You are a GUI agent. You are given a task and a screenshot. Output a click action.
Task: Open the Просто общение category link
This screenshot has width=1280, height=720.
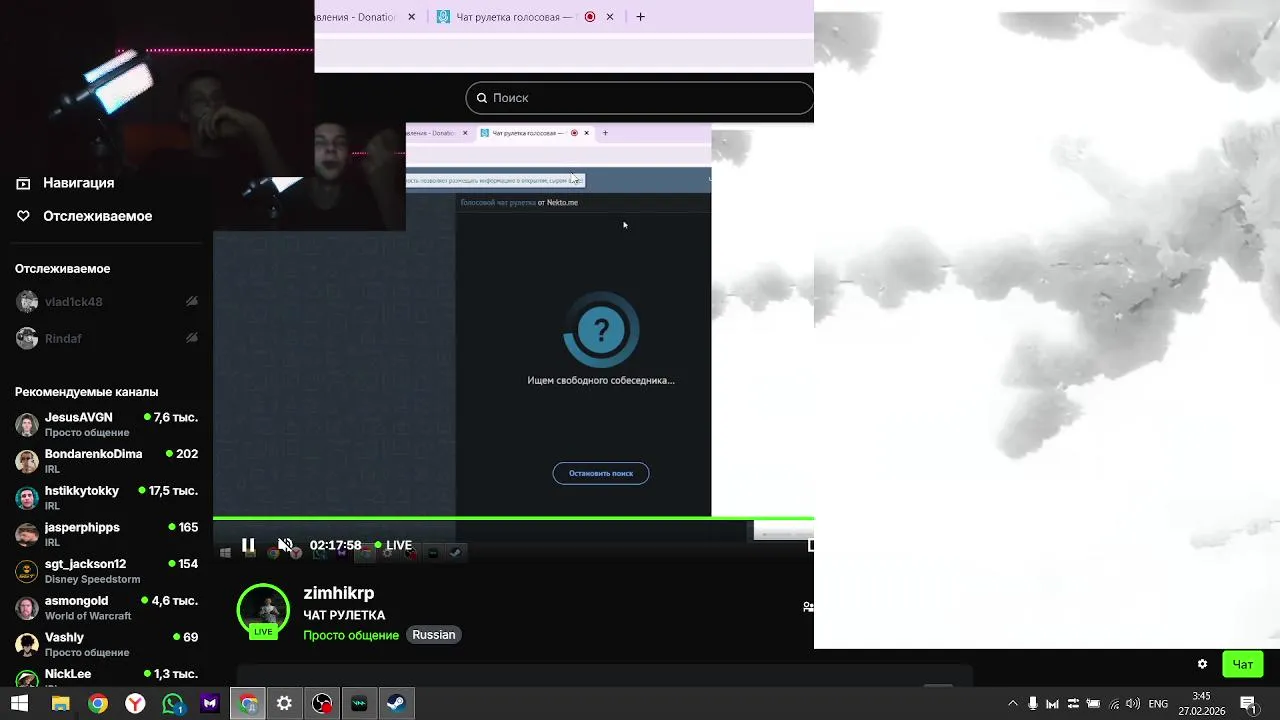[x=351, y=635]
